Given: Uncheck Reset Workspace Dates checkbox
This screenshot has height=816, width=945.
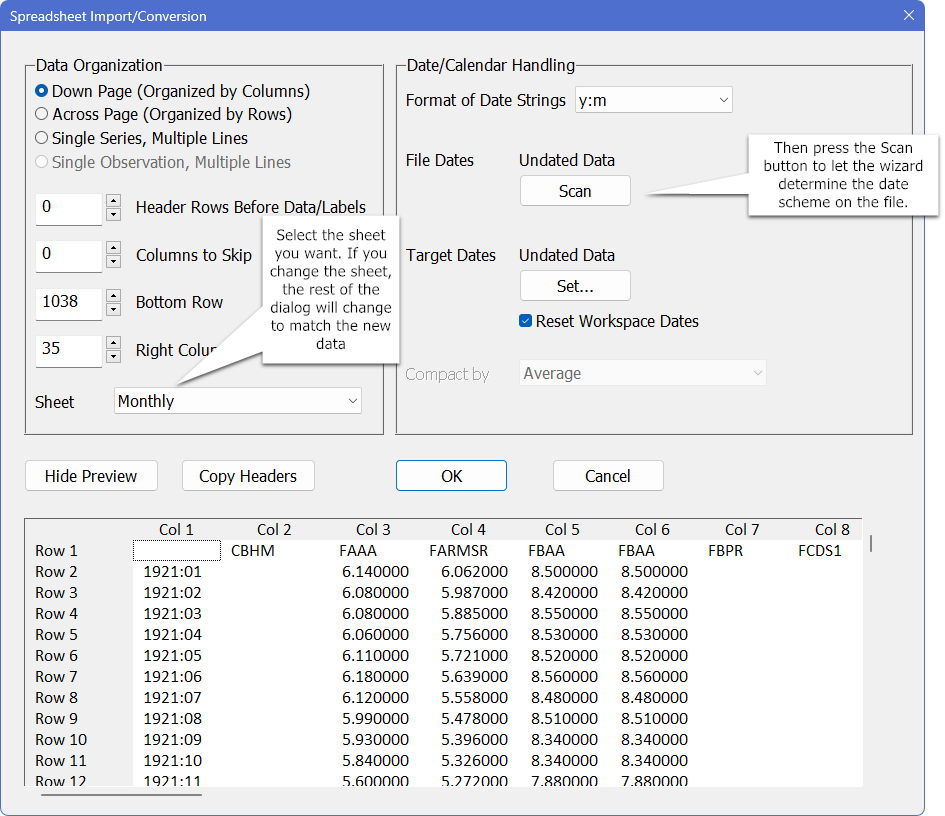Looking at the screenshot, I should (526, 321).
